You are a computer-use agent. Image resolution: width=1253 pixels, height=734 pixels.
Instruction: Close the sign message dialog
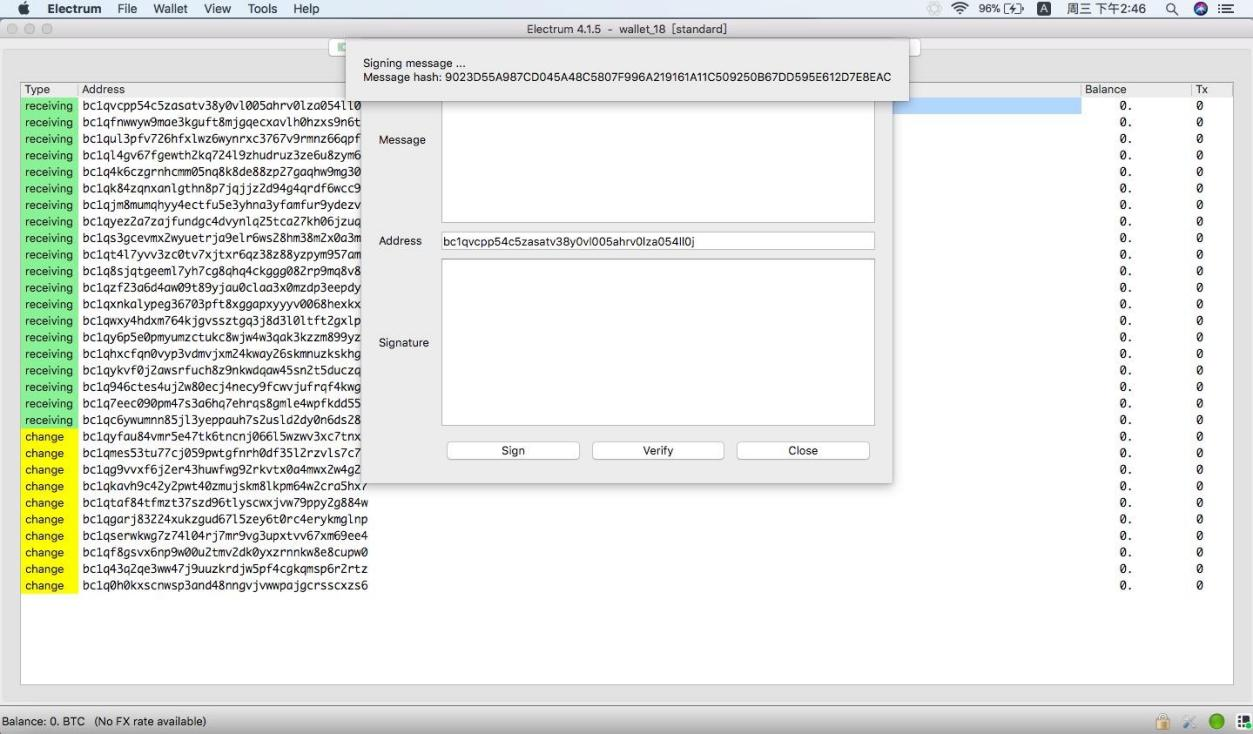(x=803, y=451)
